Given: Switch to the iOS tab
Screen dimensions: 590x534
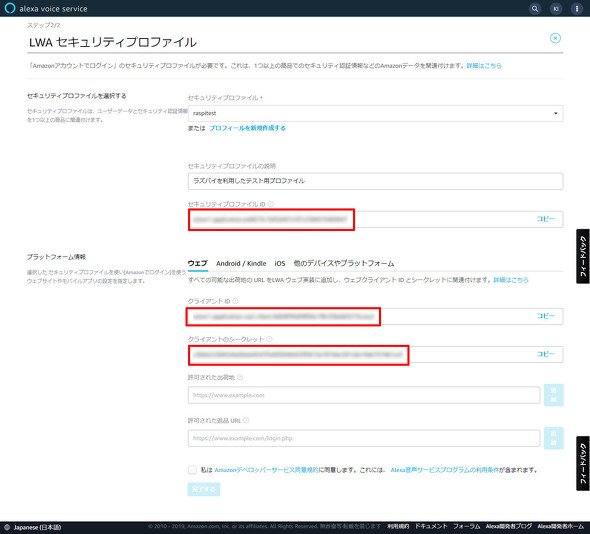Looking at the screenshot, I should click(x=280, y=263).
